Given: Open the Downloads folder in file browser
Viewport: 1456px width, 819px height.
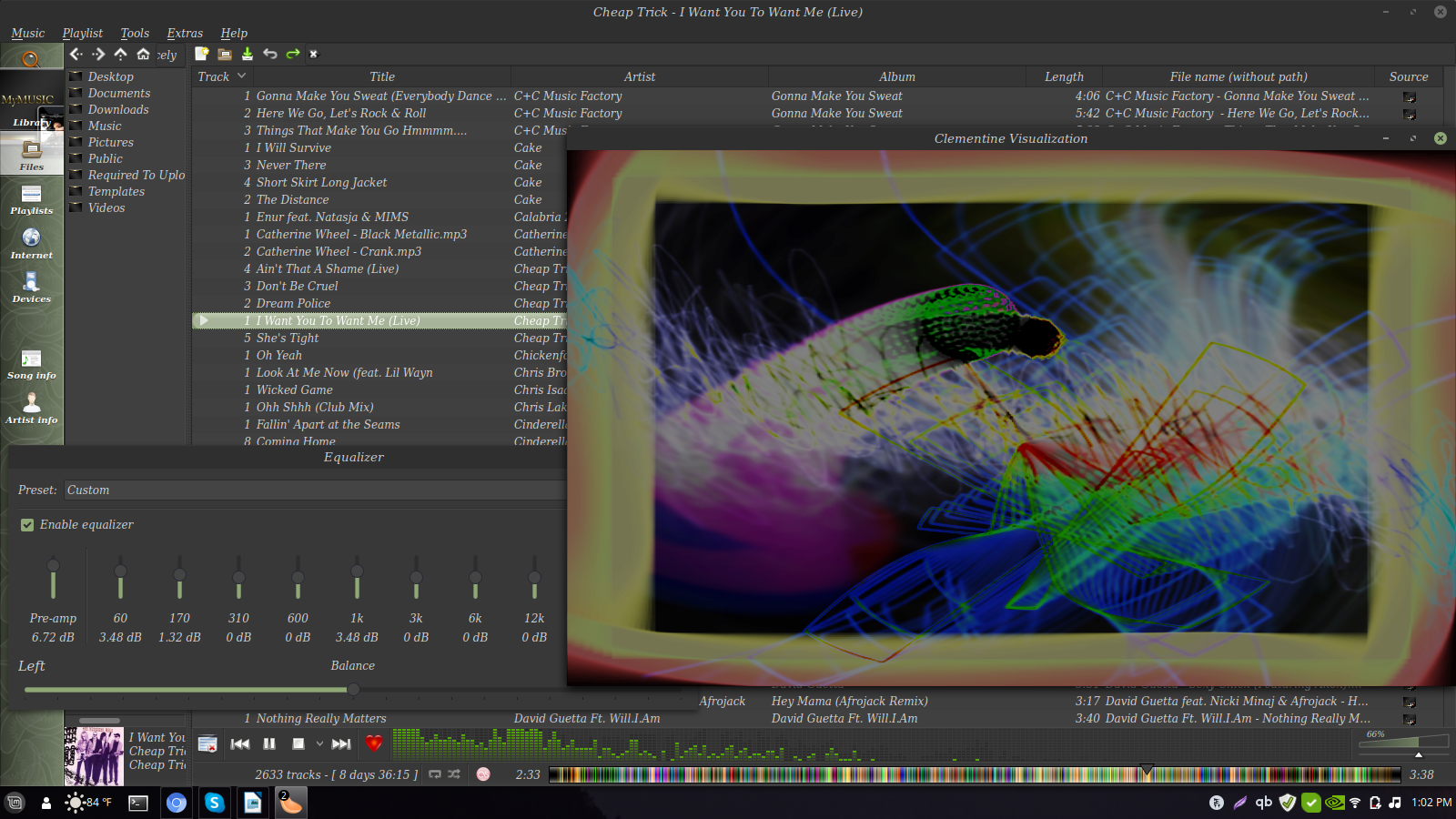Looking at the screenshot, I should (118, 109).
